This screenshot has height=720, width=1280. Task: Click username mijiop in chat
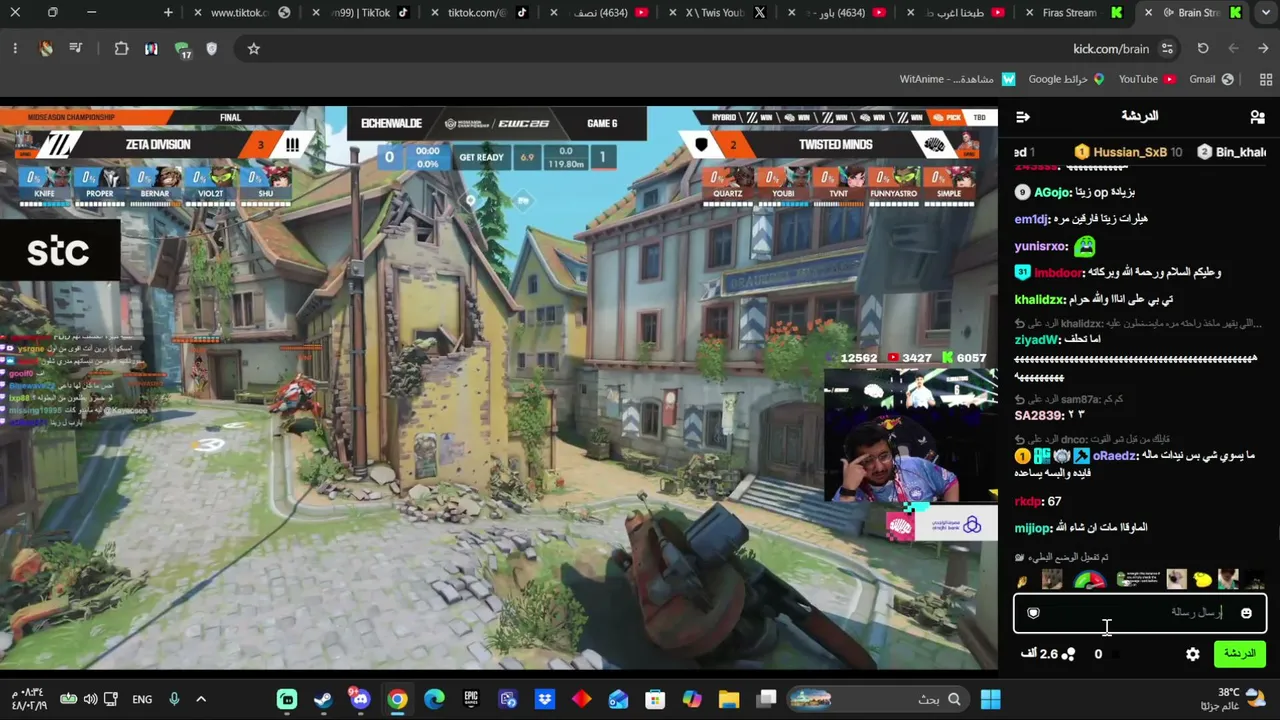point(1034,528)
